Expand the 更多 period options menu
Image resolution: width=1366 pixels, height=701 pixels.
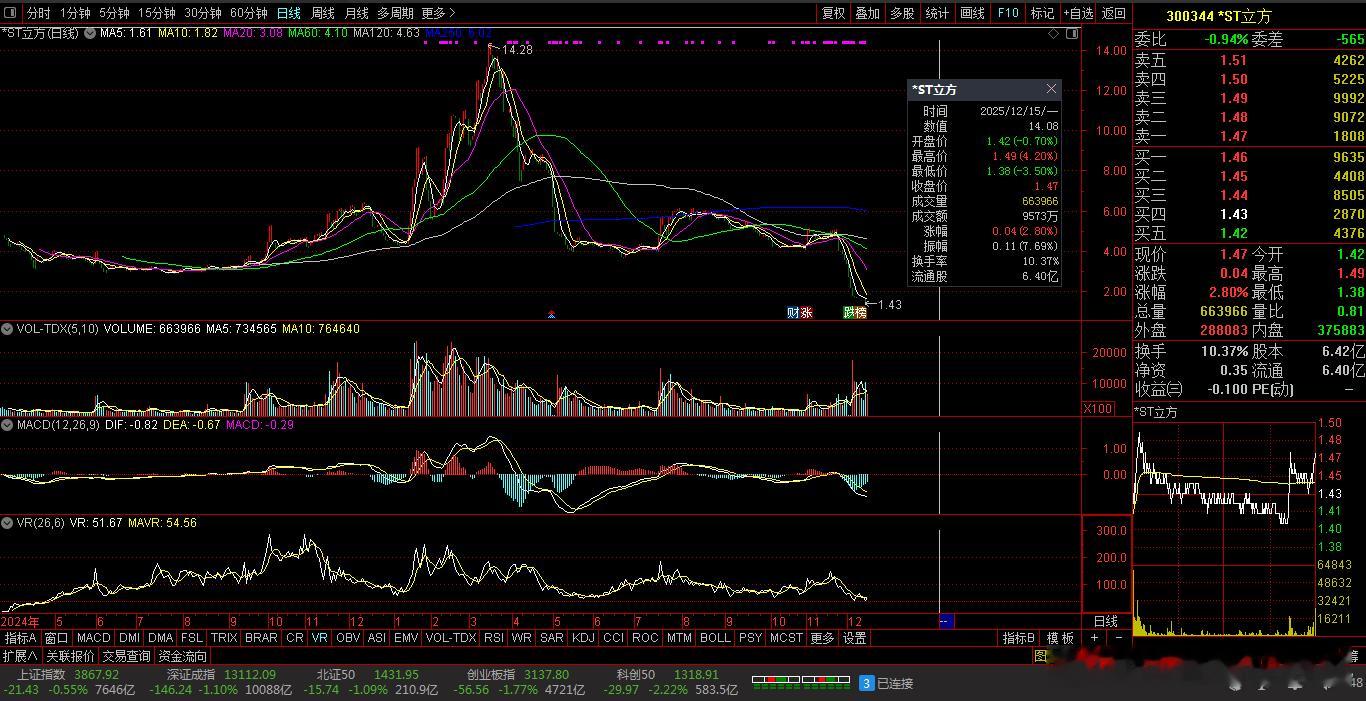pyautogui.click(x=438, y=13)
